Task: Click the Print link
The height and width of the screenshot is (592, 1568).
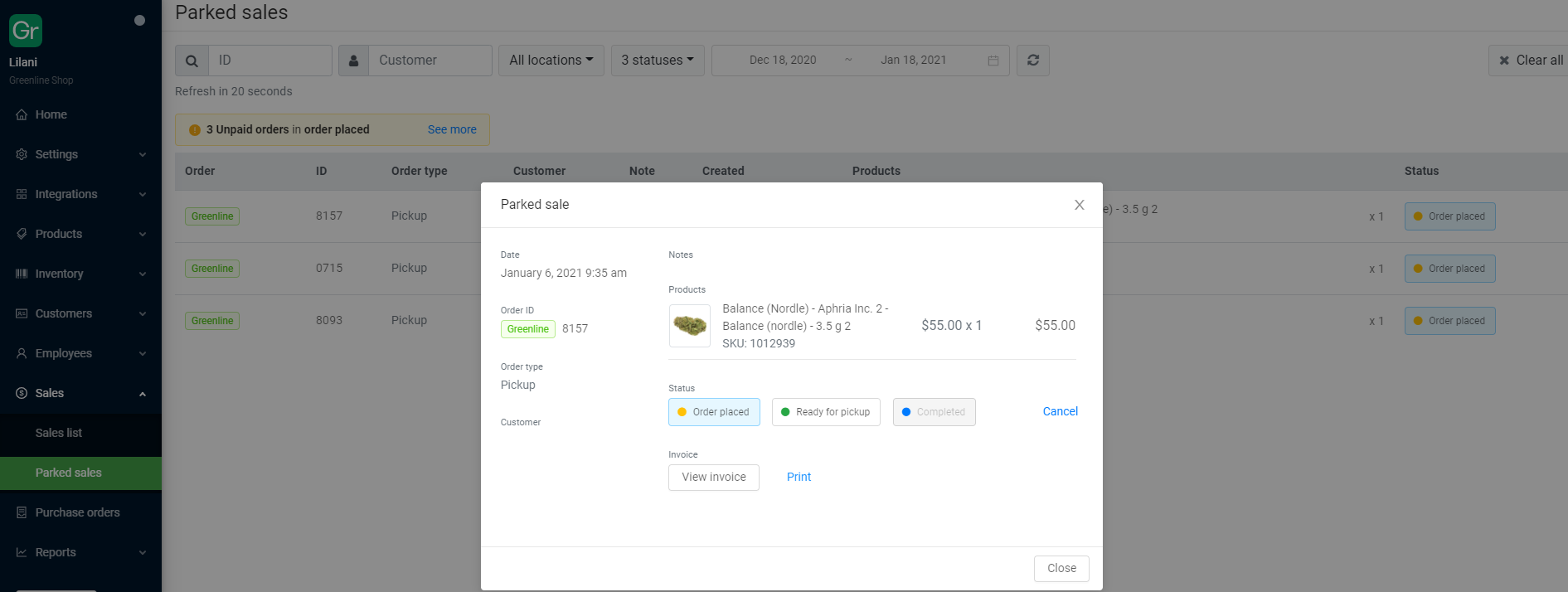Action: point(799,477)
